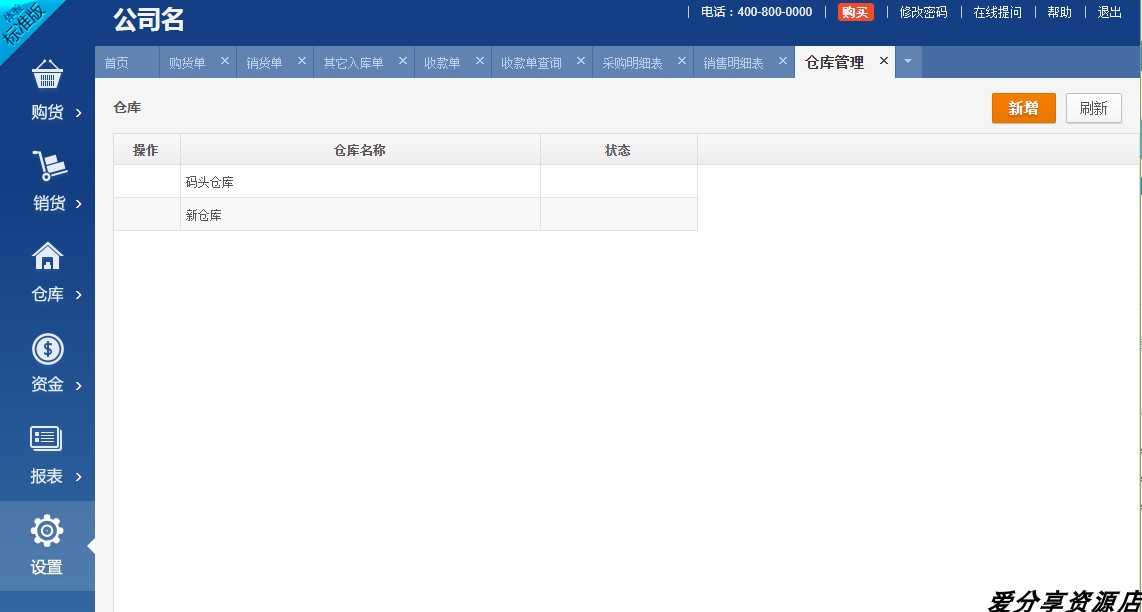Screen dimensions: 1142x612
Task: Click the 退出 logout link
Action: [x=1109, y=12]
